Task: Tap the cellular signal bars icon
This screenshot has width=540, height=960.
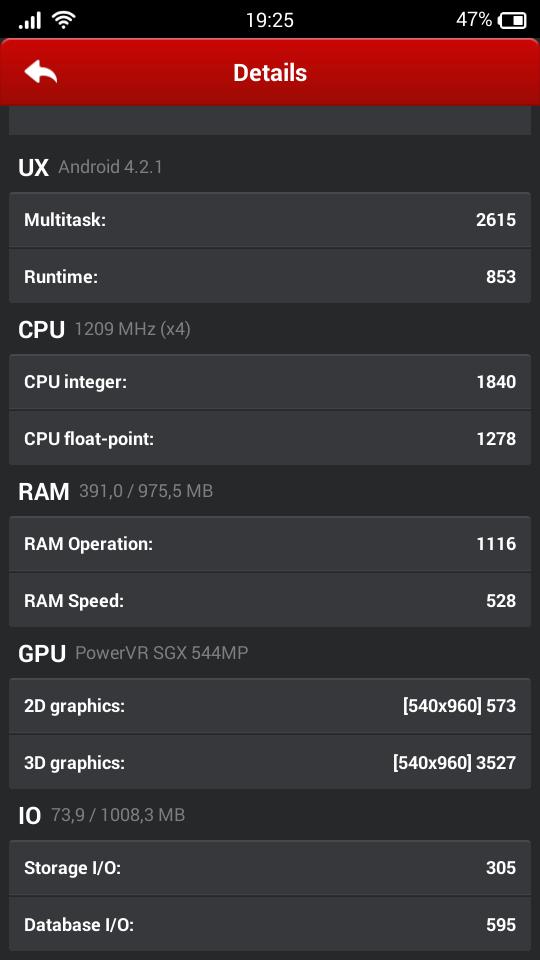Action: coord(29,21)
